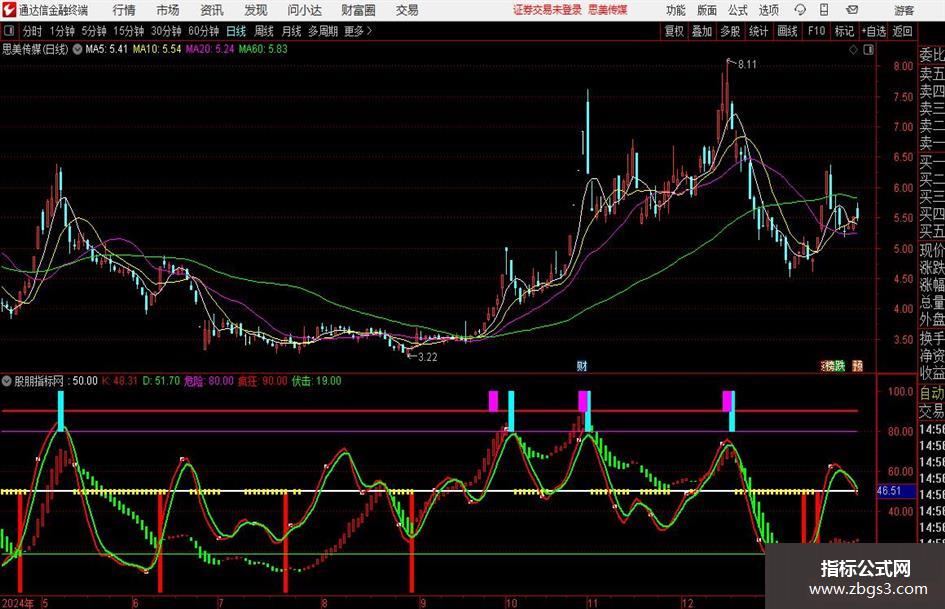
Task: Add stock with +自选 button
Action: coord(873,31)
